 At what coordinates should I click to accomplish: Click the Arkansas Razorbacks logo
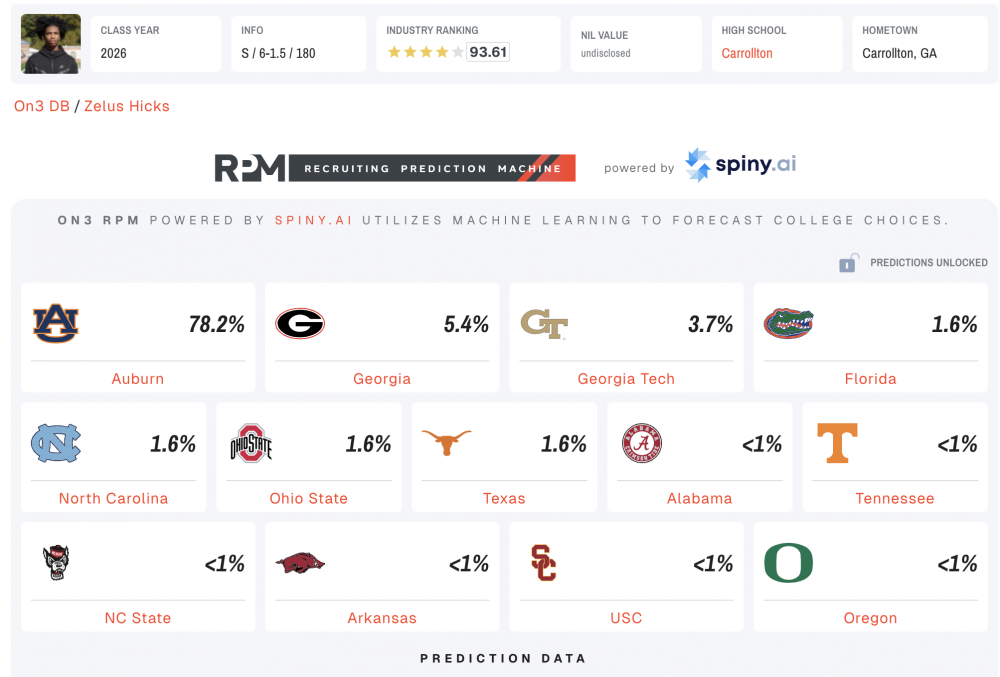pos(300,563)
